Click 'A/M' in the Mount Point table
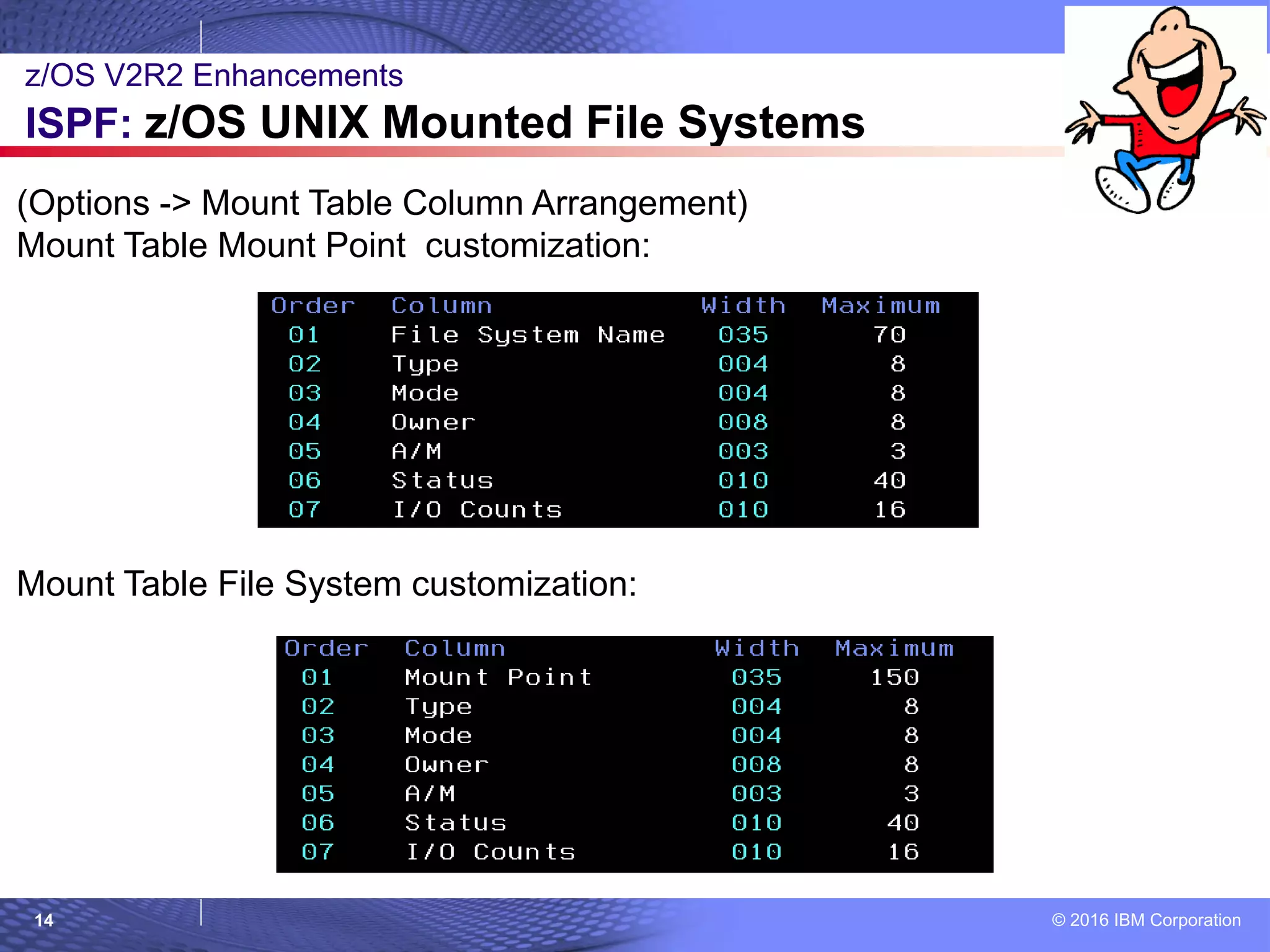Screen dimensions: 1270x952 point(430,794)
